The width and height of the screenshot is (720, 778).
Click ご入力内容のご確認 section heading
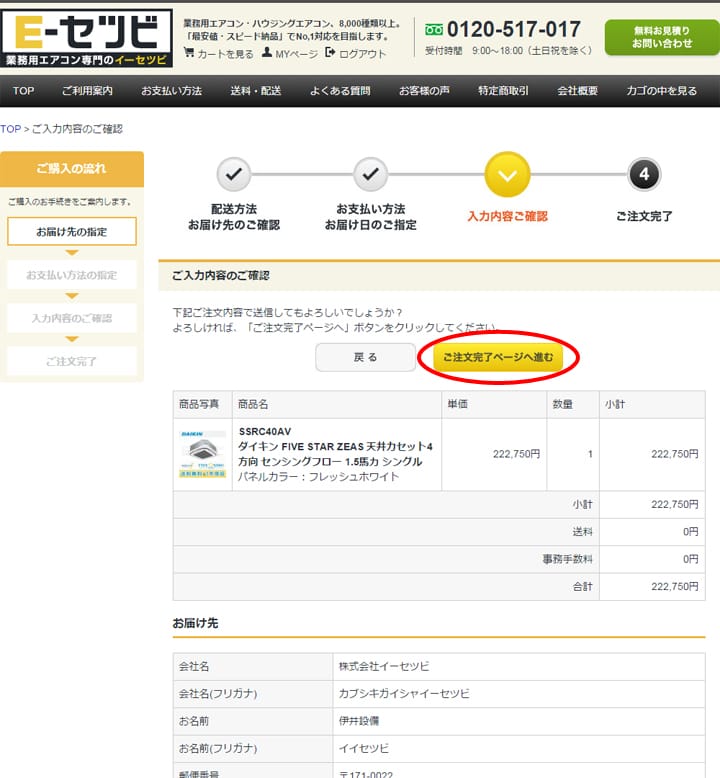(x=220, y=275)
